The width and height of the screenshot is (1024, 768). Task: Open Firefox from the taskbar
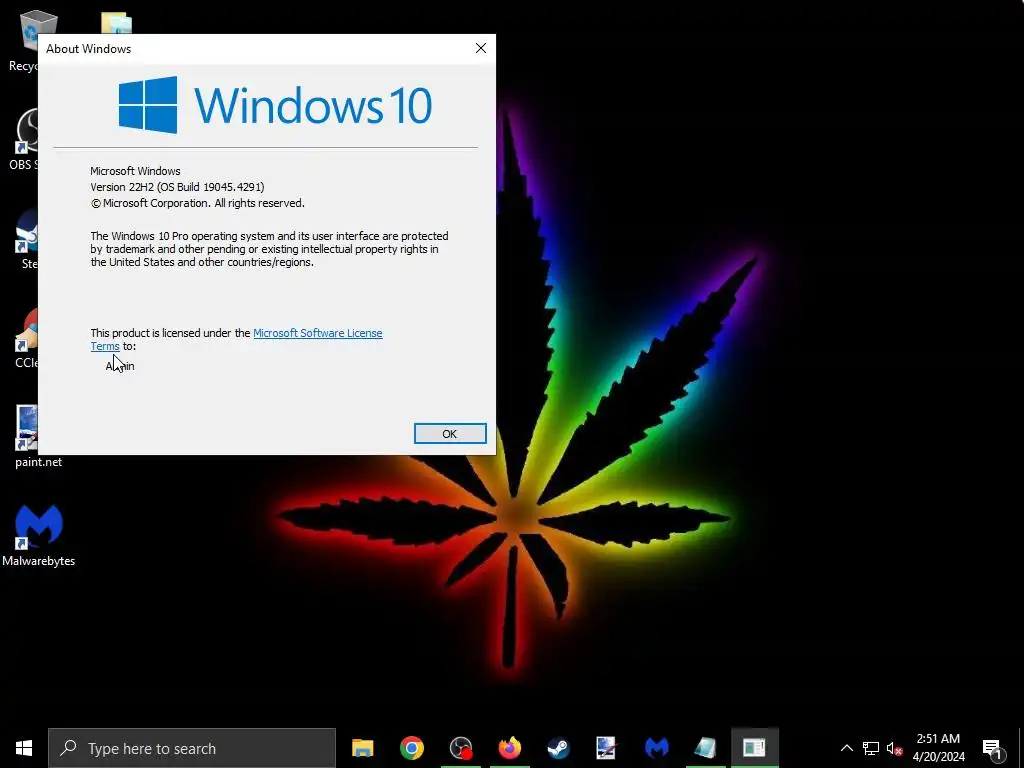509,748
